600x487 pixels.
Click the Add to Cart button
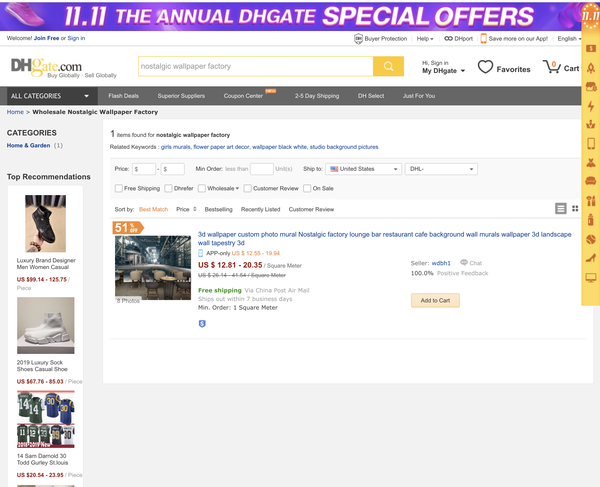point(435,300)
